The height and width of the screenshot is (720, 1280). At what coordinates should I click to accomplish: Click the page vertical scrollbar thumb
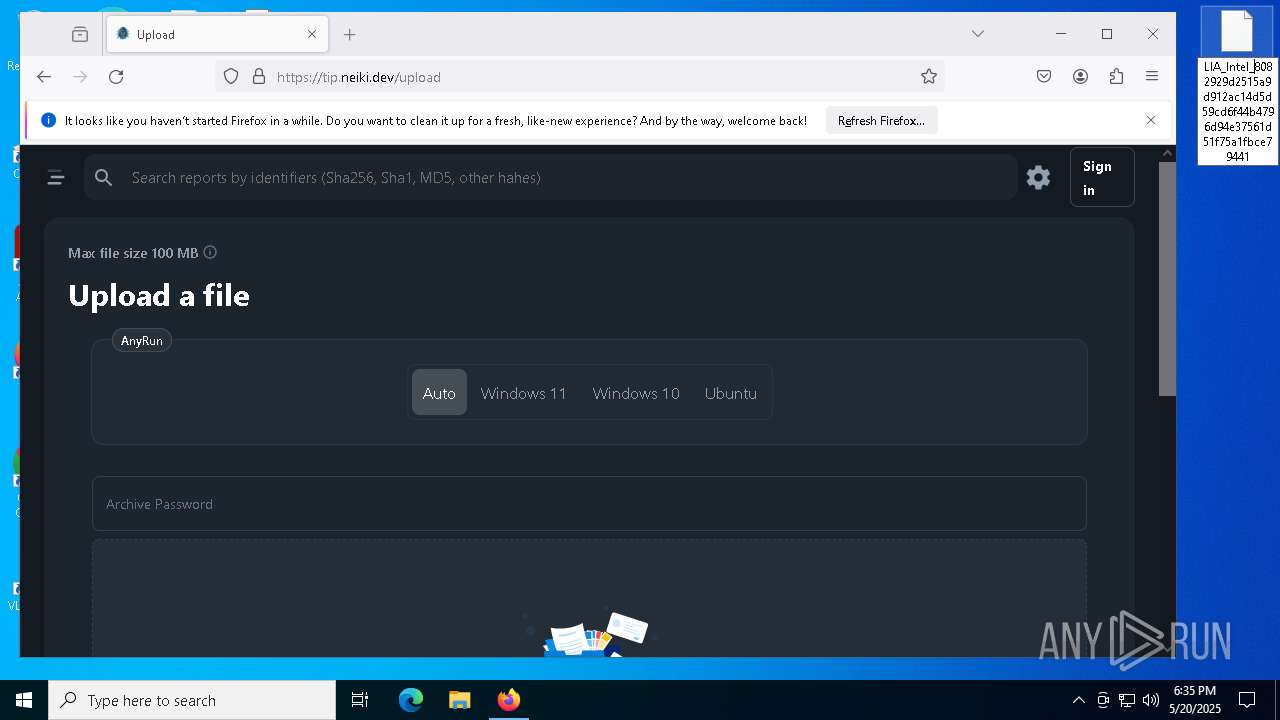tap(1167, 278)
